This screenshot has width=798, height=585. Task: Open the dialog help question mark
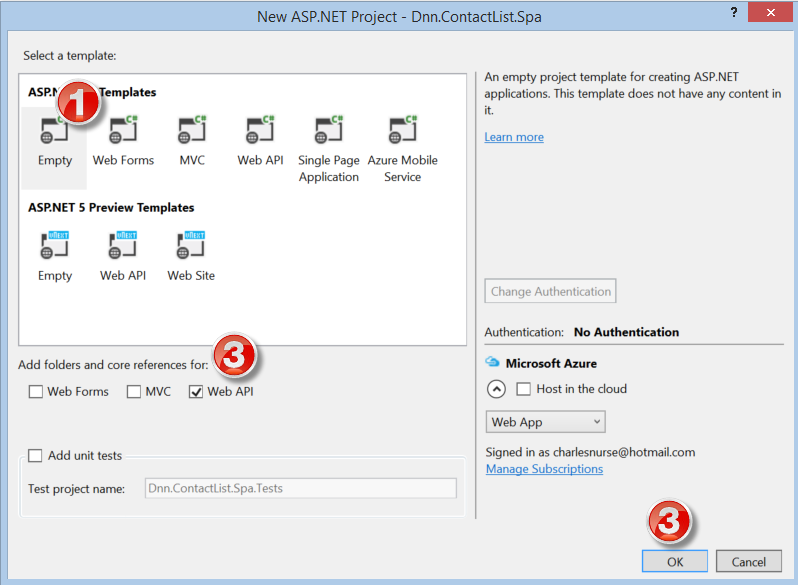(733, 12)
